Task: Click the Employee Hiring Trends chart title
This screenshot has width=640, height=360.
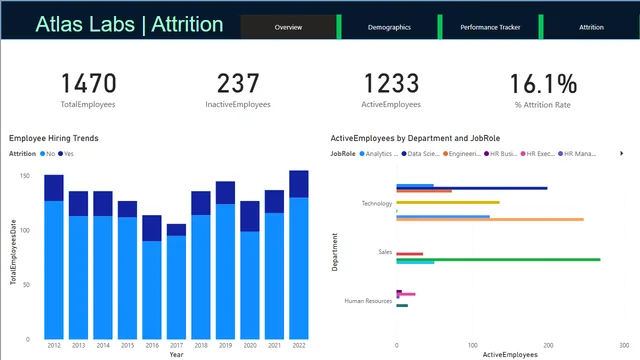Action: (53, 138)
